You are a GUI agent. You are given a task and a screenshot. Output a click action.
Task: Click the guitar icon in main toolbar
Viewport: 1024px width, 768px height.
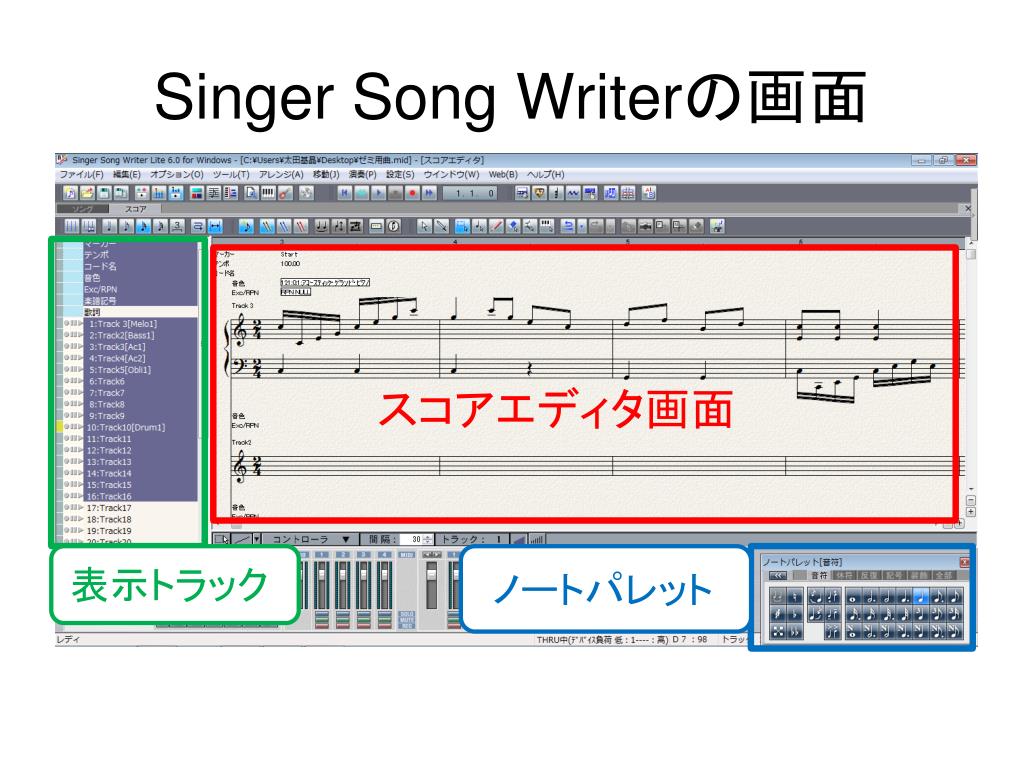pyautogui.click(x=285, y=193)
